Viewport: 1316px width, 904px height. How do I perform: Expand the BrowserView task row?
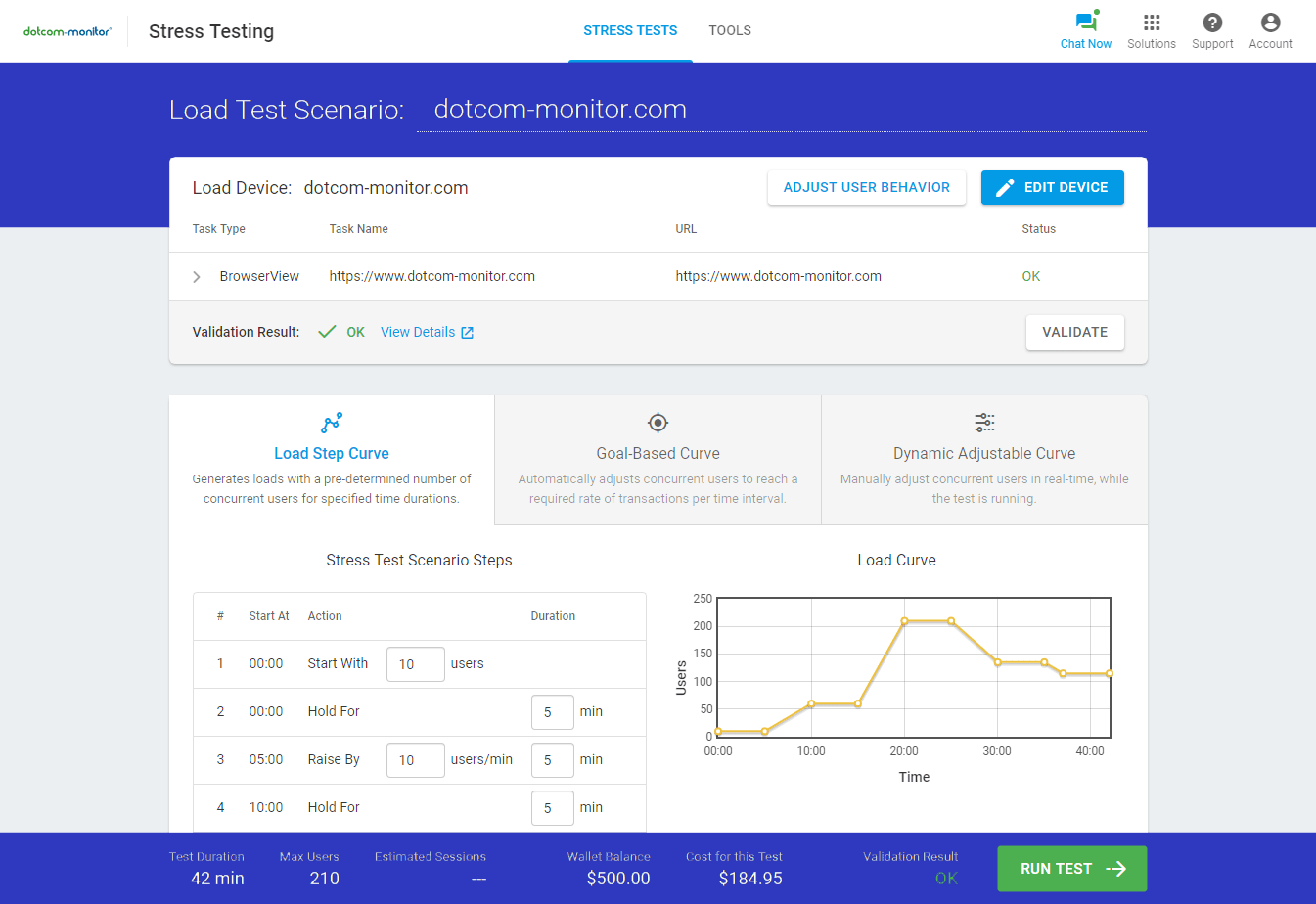click(x=196, y=276)
